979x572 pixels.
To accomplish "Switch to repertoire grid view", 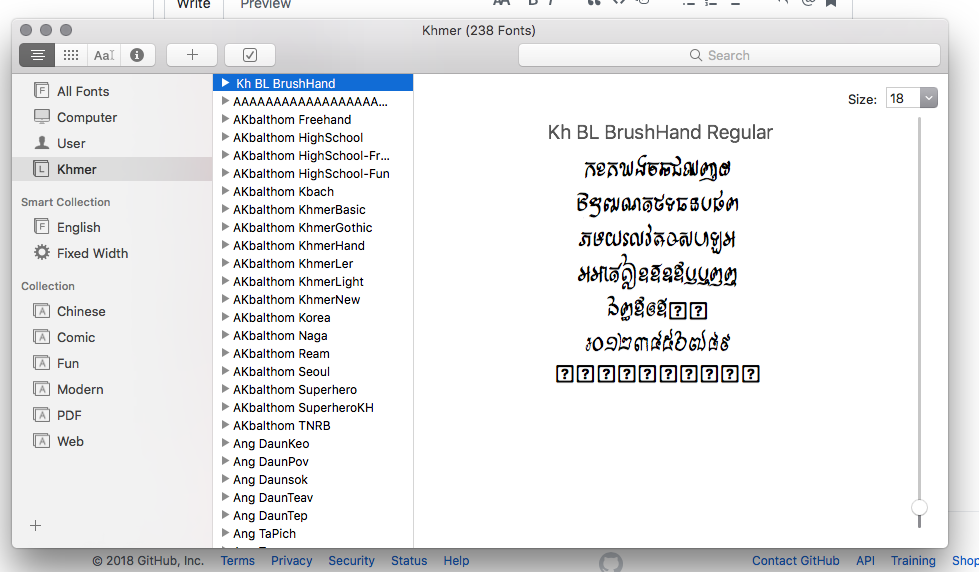I will (x=71, y=55).
